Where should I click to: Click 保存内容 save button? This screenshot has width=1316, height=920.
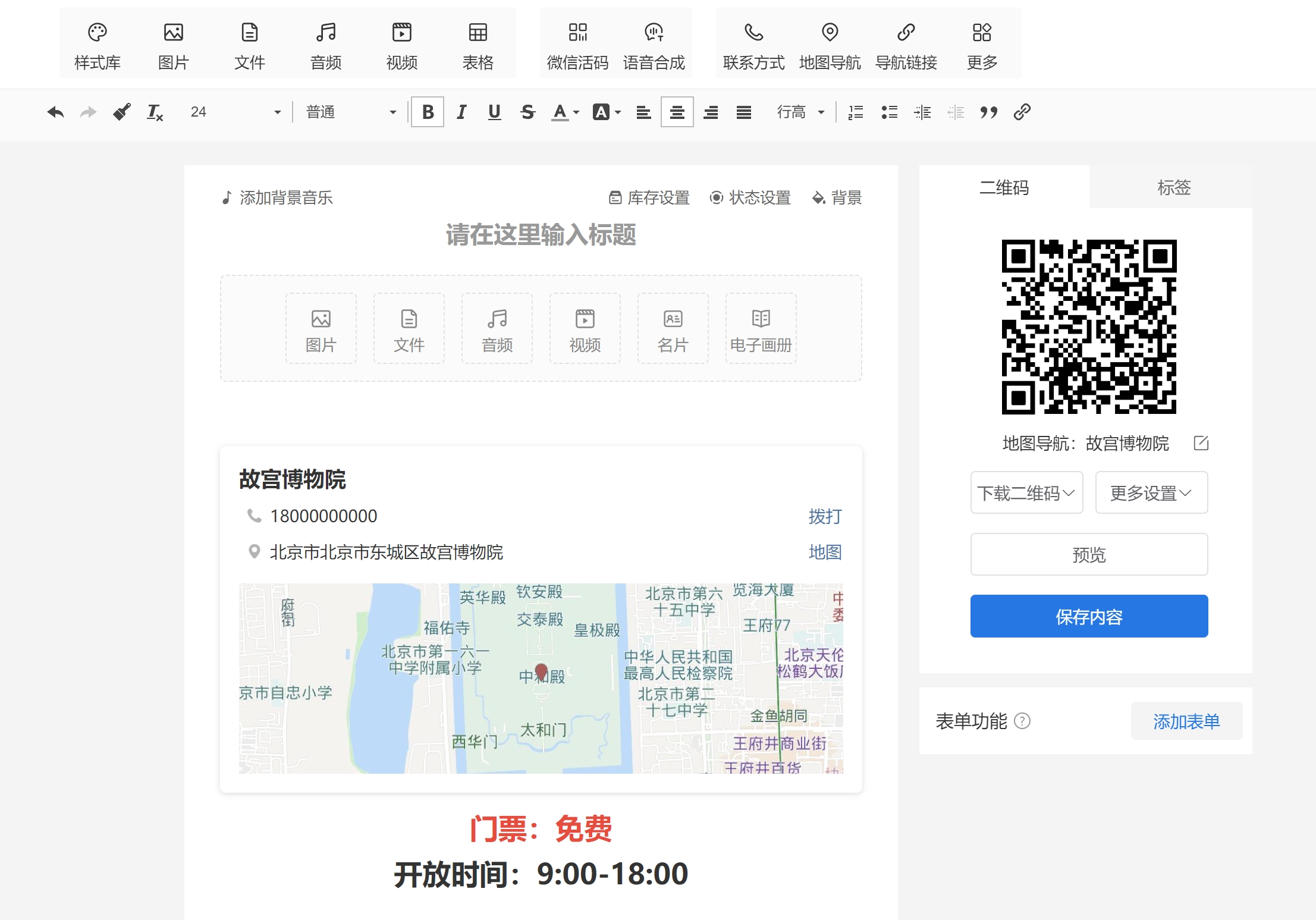(1089, 616)
